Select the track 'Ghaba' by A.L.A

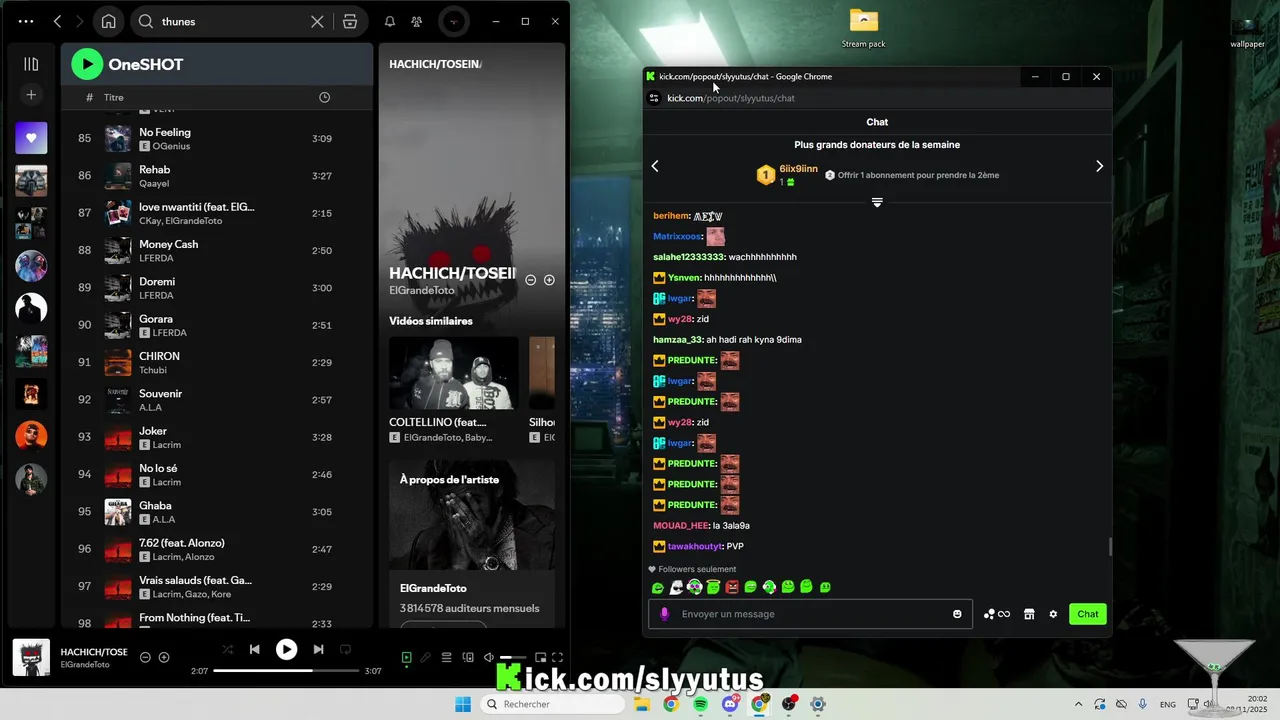[217, 512]
